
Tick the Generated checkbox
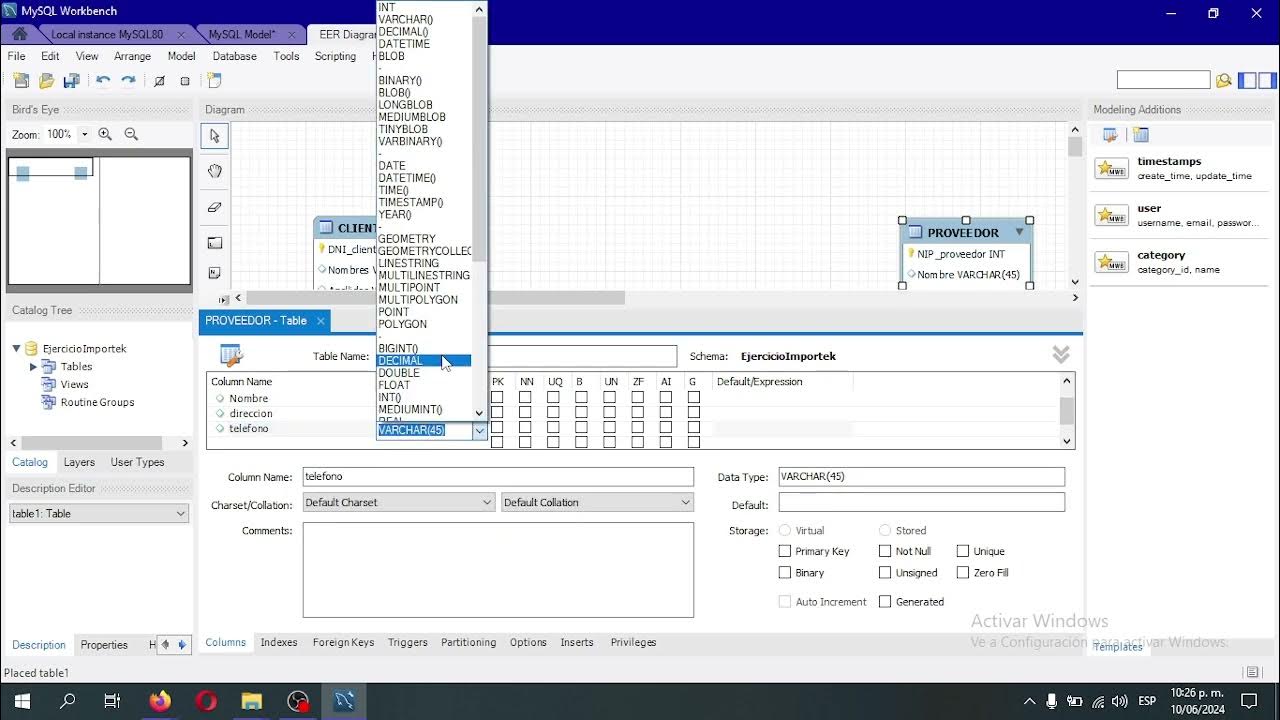click(885, 602)
